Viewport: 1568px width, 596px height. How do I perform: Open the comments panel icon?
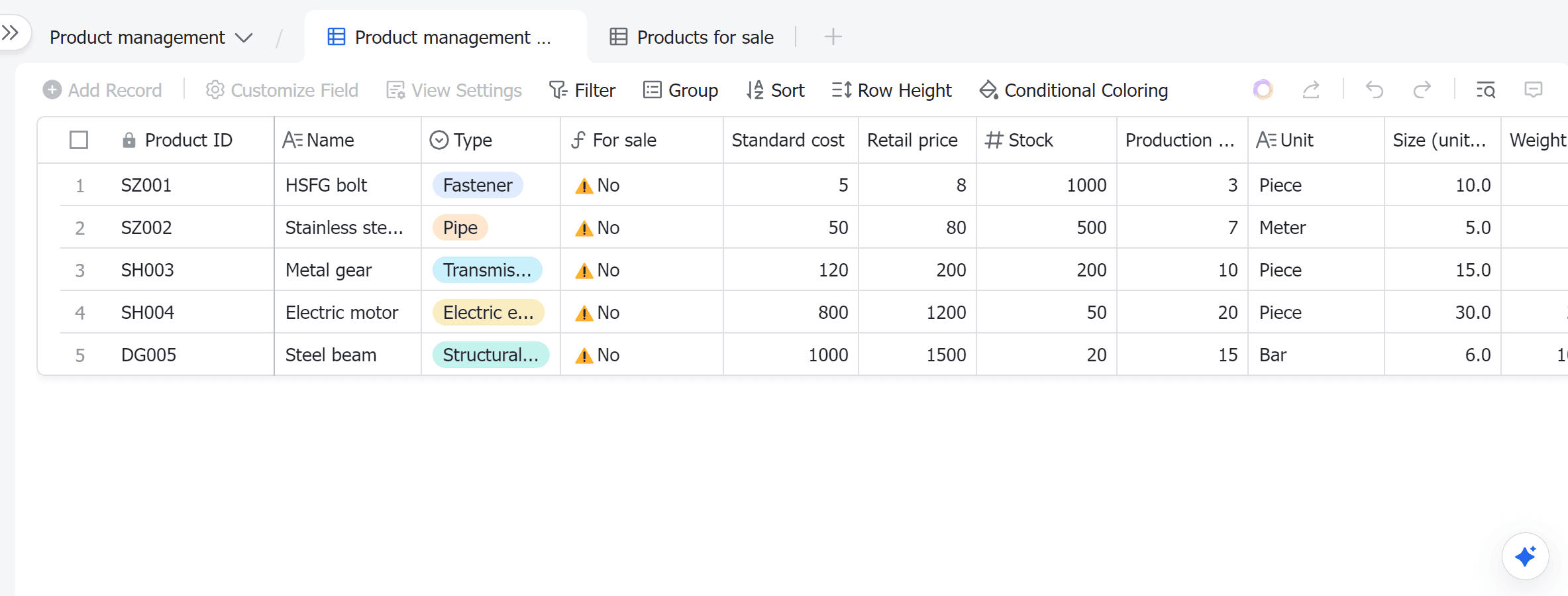pyautogui.click(x=1533, y=89)
